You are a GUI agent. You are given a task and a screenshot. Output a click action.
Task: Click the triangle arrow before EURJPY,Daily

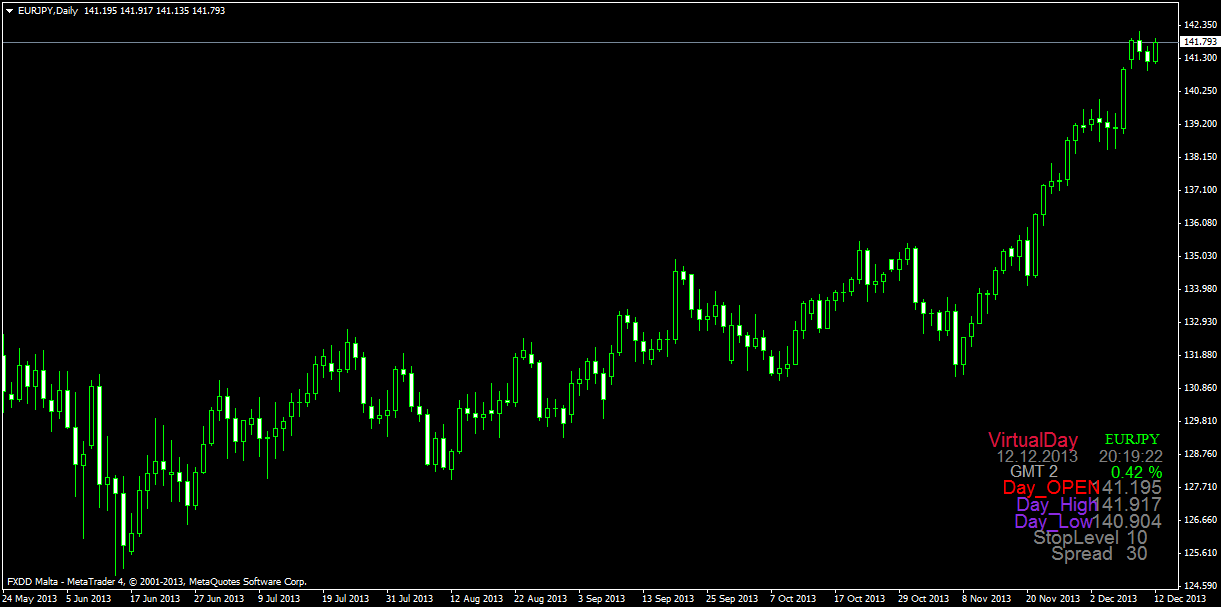coord(10,10)
